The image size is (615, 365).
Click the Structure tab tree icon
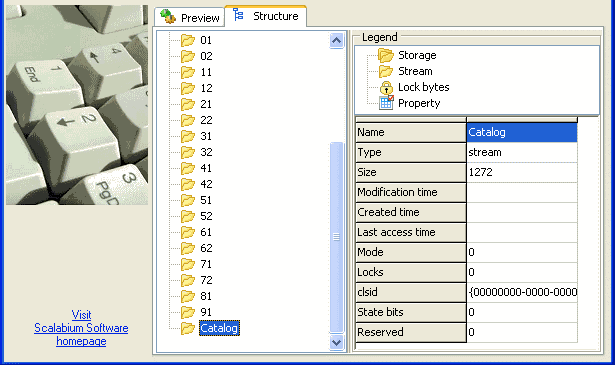[x=238, y=15]
